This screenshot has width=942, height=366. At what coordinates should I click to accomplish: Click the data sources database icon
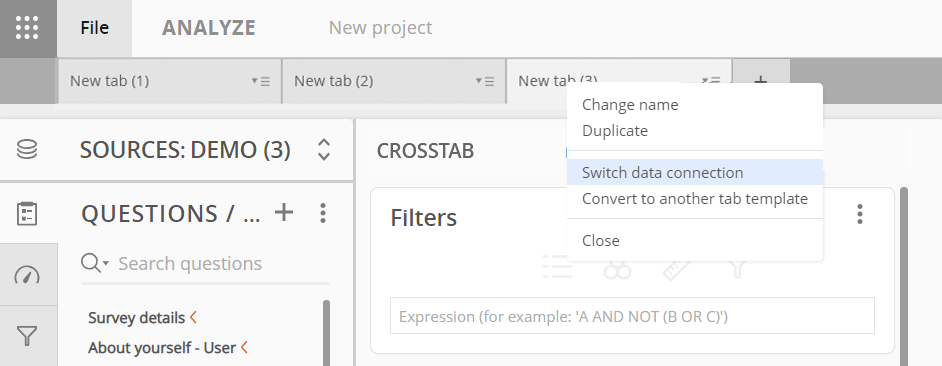pyautogui.click(x=26, y=149)
